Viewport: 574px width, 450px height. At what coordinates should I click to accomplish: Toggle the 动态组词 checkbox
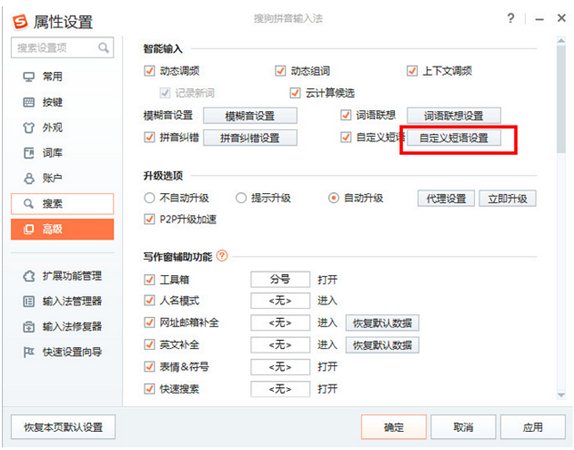click(x=280, y=70)
